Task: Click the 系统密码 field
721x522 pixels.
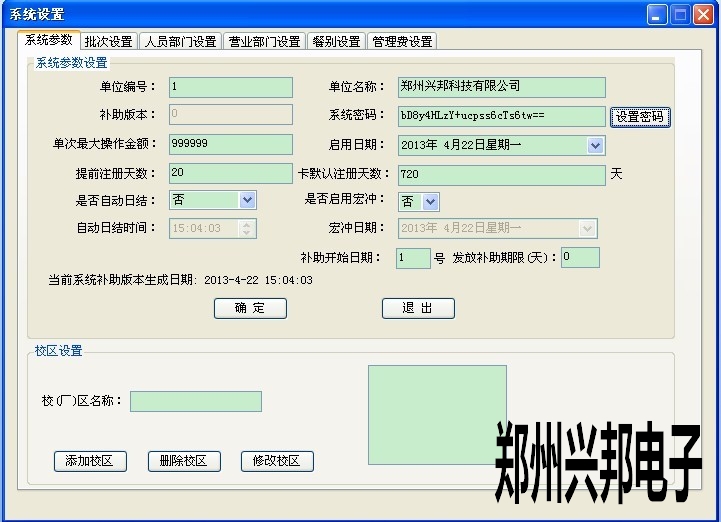Action: tap(502, 116)
